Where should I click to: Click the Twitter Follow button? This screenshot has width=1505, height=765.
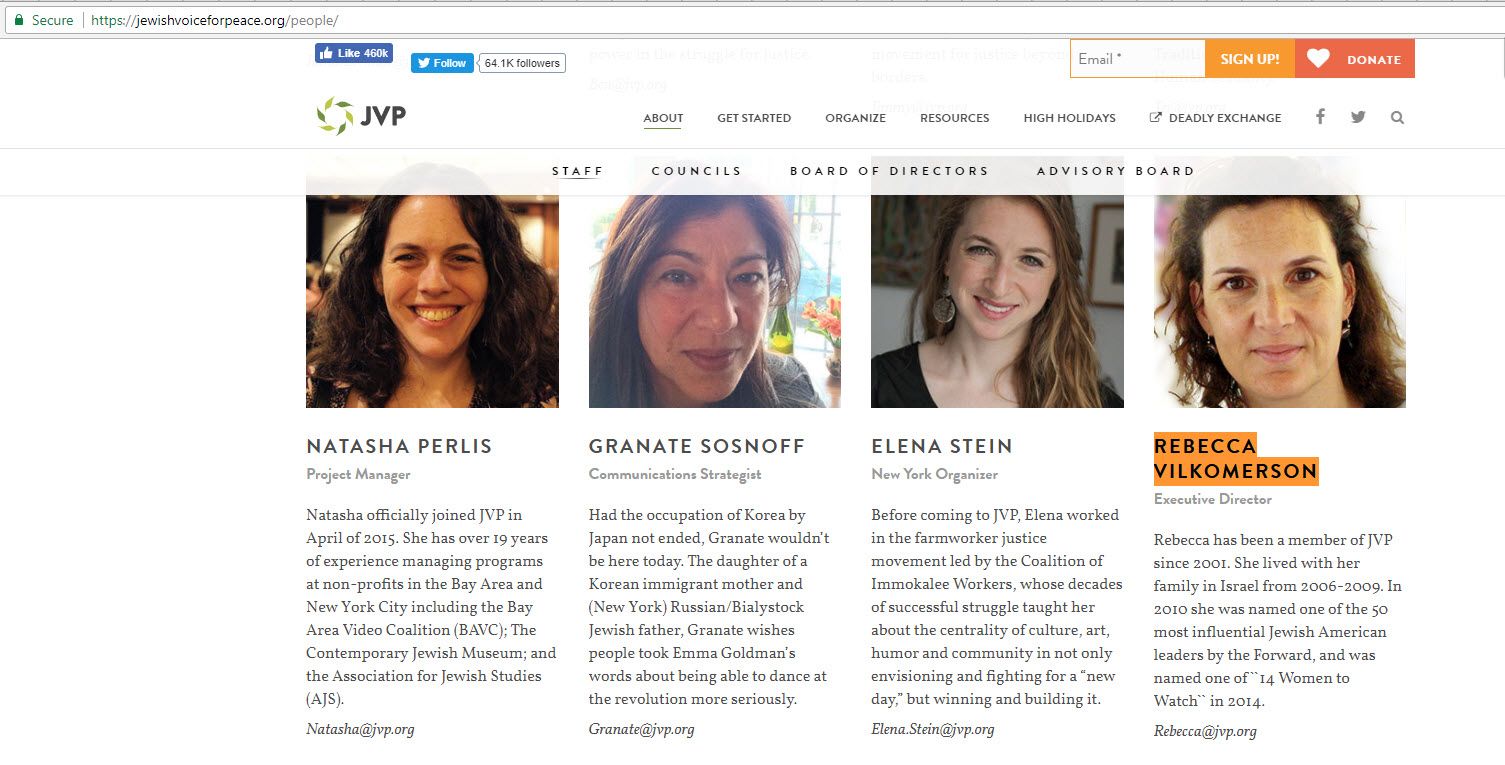[x=442, y=63]
